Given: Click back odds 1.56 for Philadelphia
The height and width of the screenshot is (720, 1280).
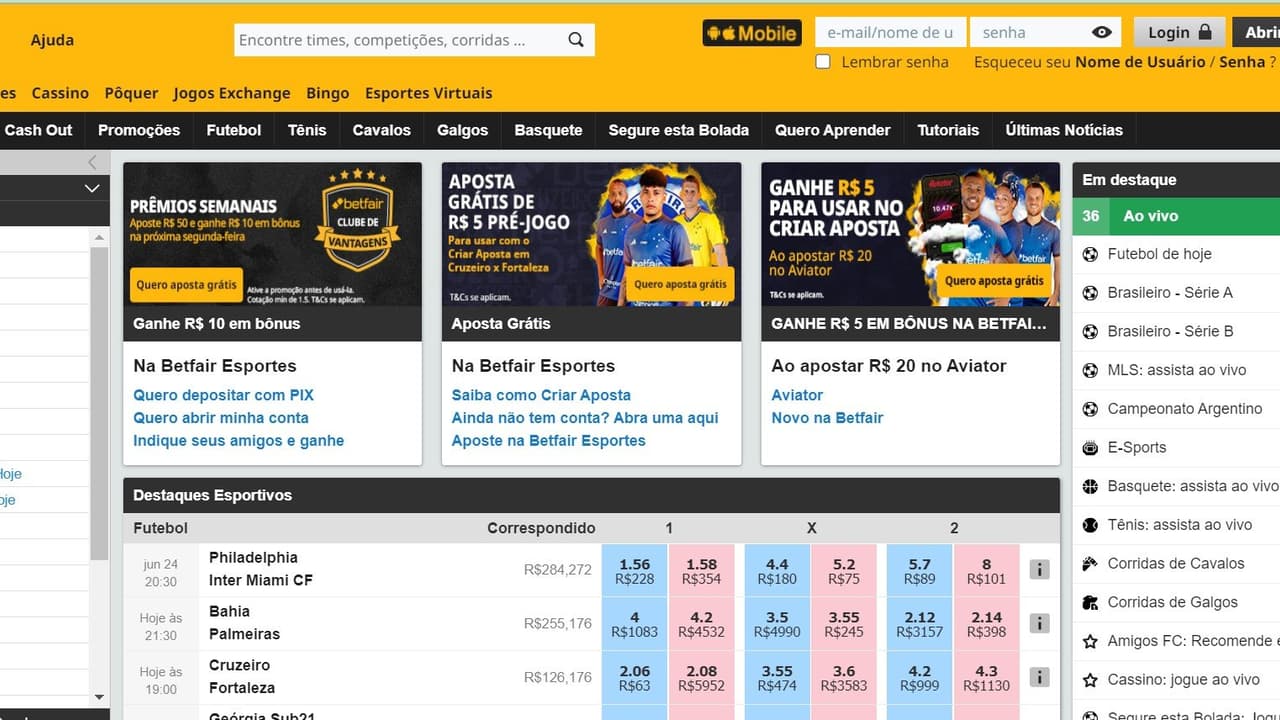Looking at the screenshot, I should pos(634,570).
